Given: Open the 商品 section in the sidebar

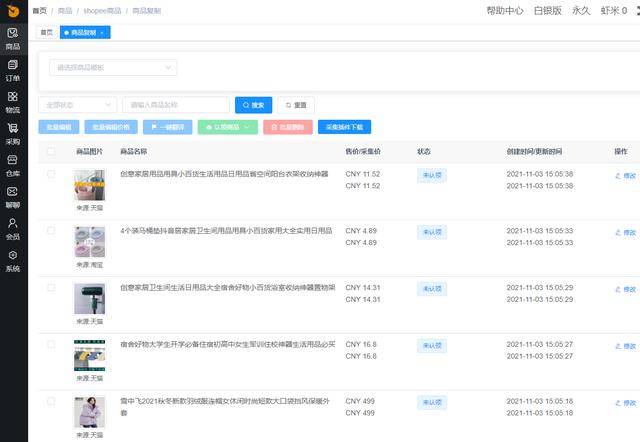Looking at the screenshot, I should coord(13,39).
